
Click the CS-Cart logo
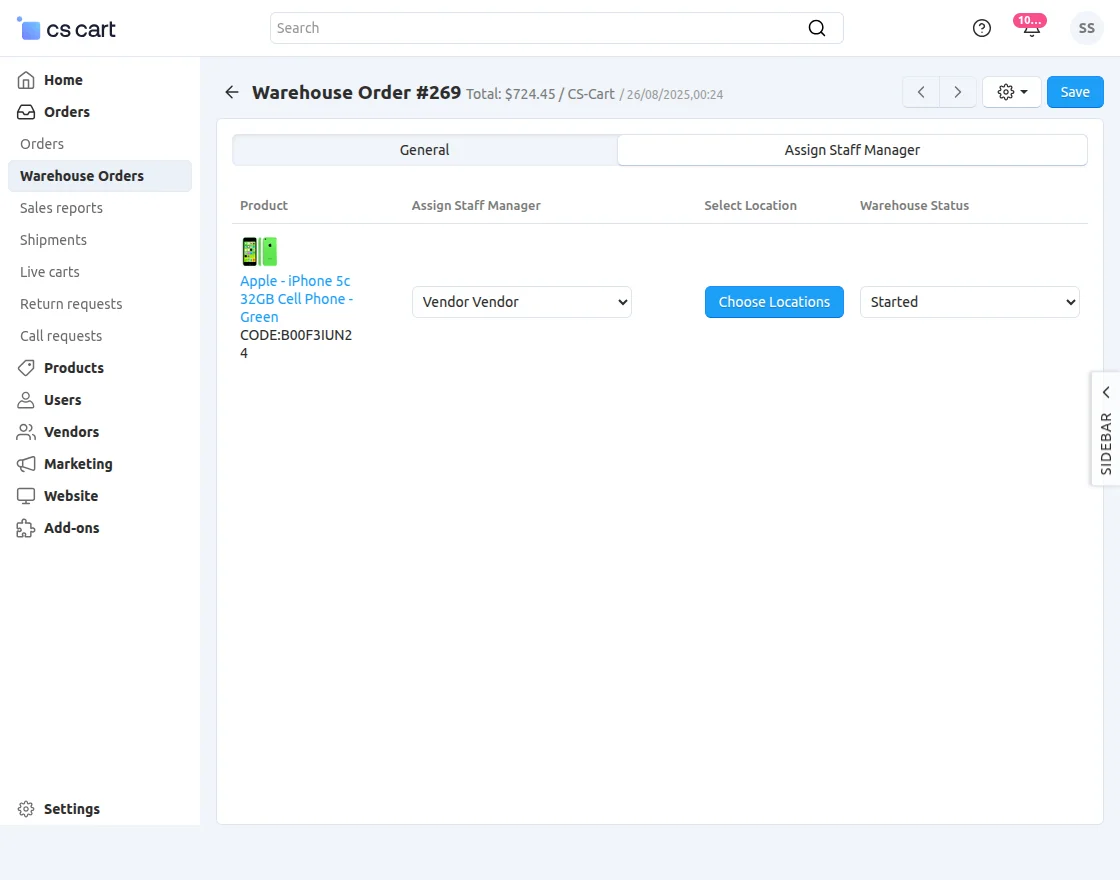tap(67, 29)
